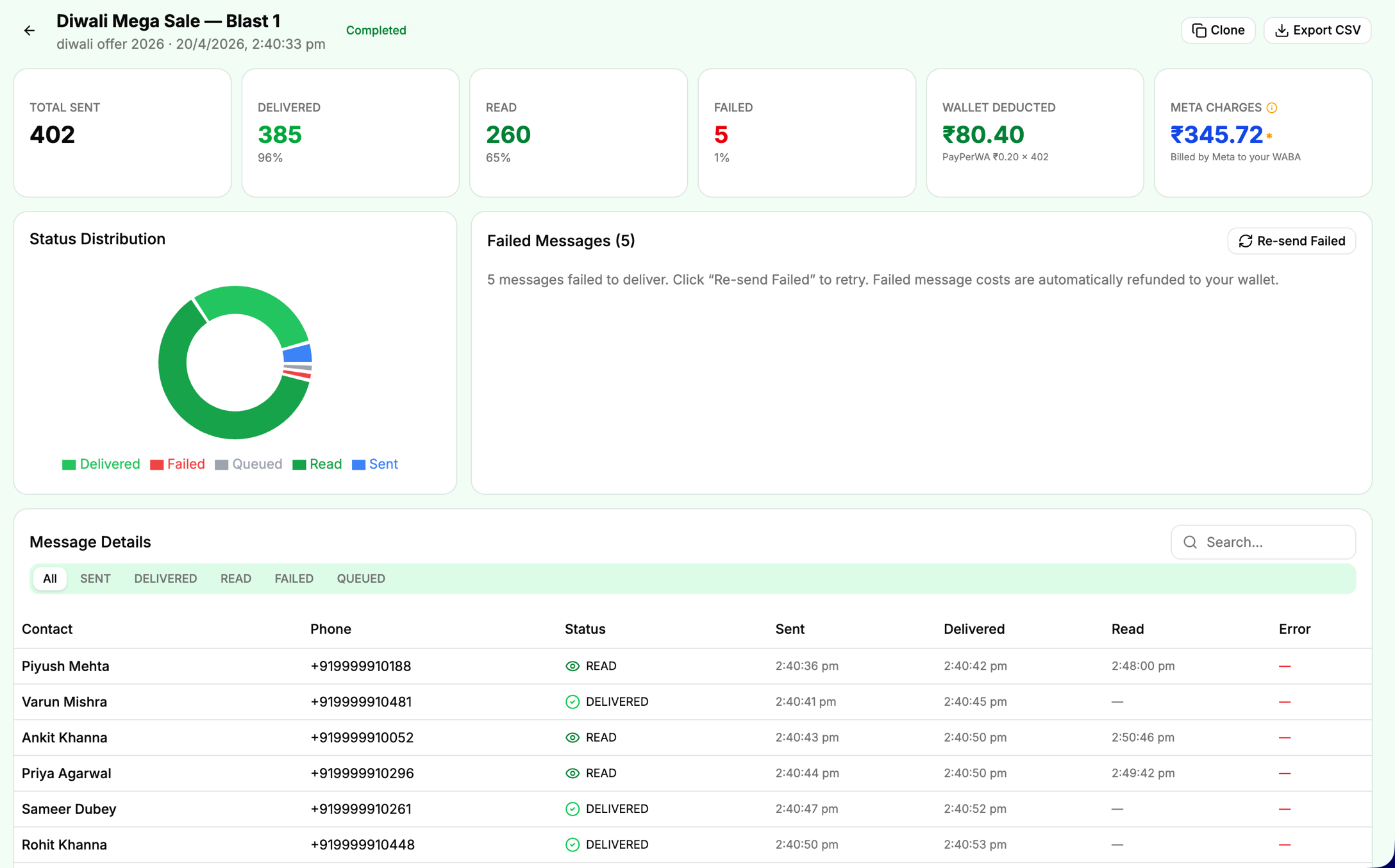Click the Error column header
Viewport: 1395px width, 868px height.
pos(1294,629)
